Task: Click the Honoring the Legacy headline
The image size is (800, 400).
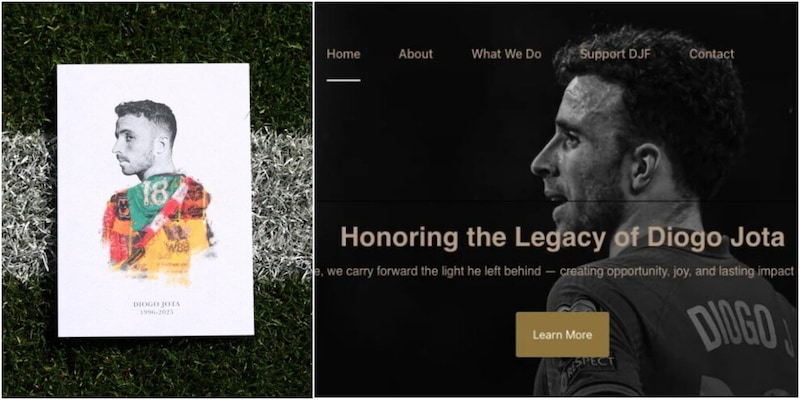Action: click(x=562, y=237)
